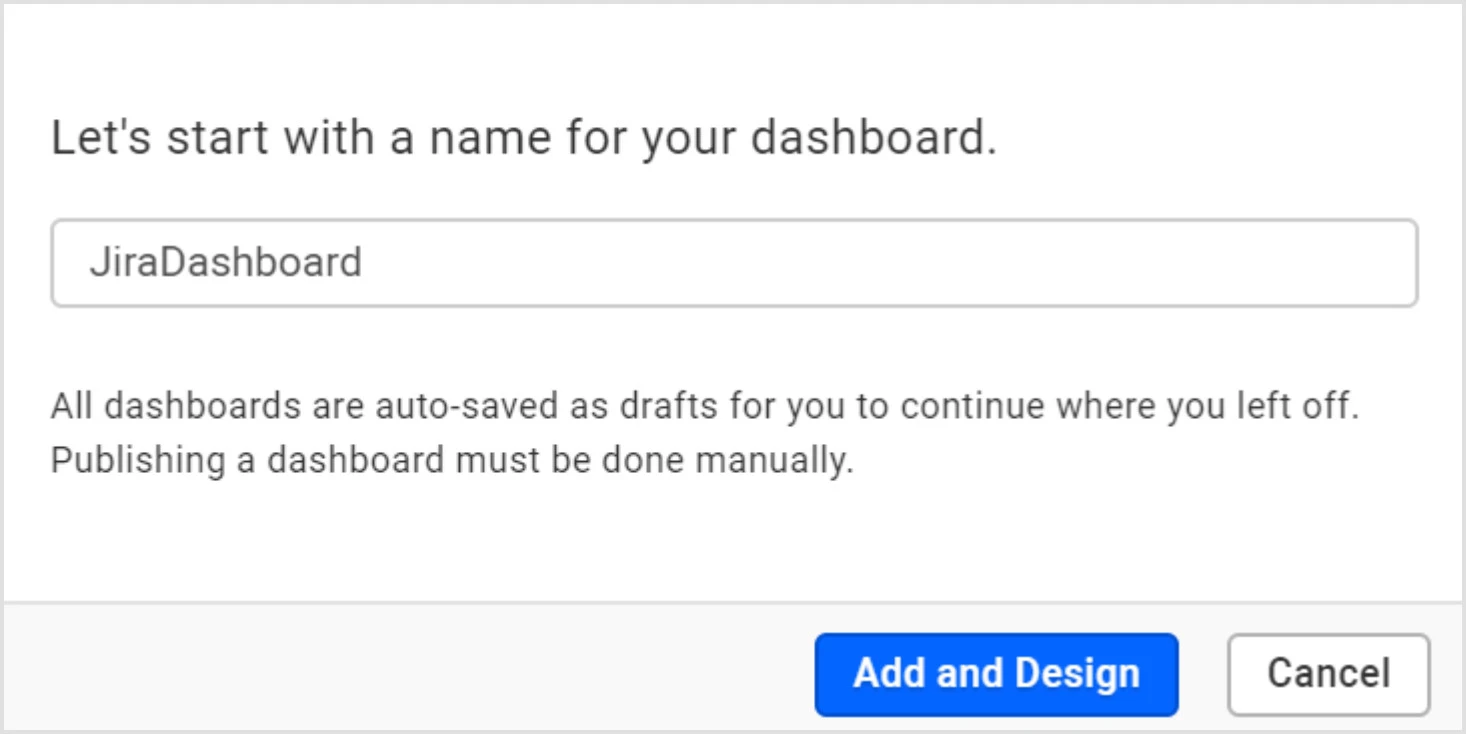Place cursor at end of JiraDashboard name
The width and height of the screenshot is (1466, 734).
point(362,263)
